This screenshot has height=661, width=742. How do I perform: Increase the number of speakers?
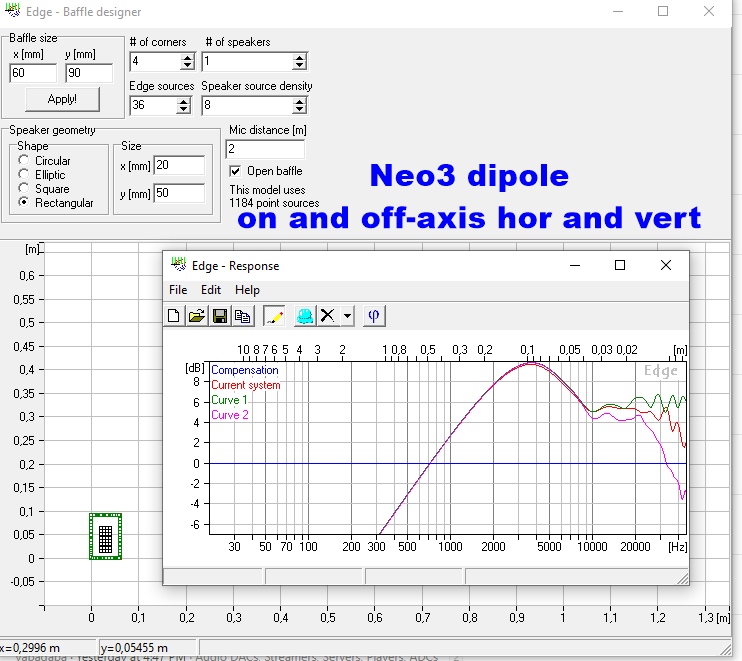(x=299, y=57)
